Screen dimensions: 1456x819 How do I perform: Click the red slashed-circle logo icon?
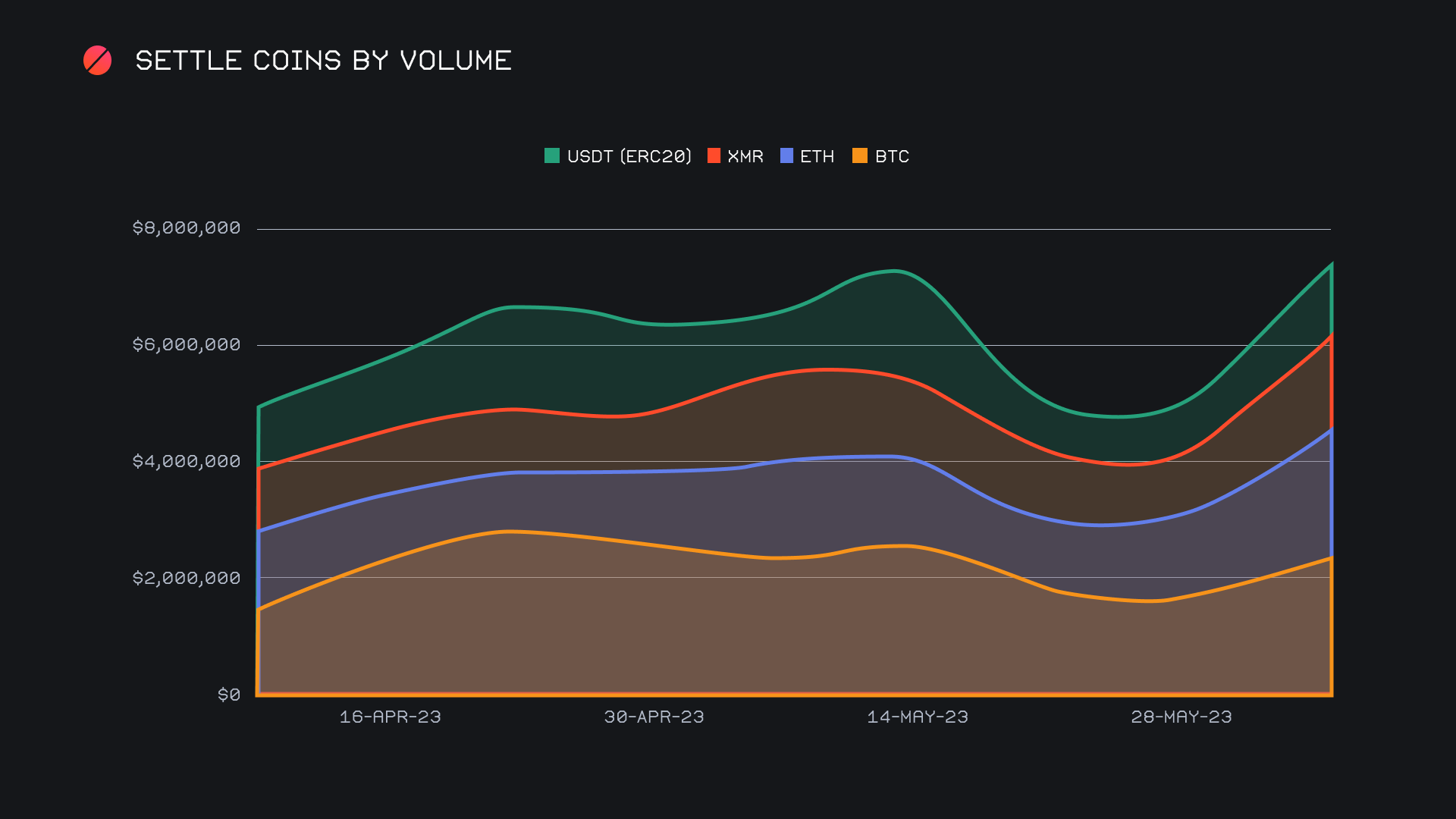coord(97,61)
